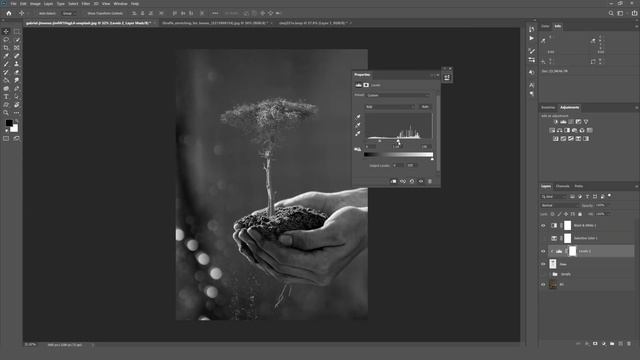Toggle Show Transform Controls checkbox
640x360 pixels.
coord(84,13)
